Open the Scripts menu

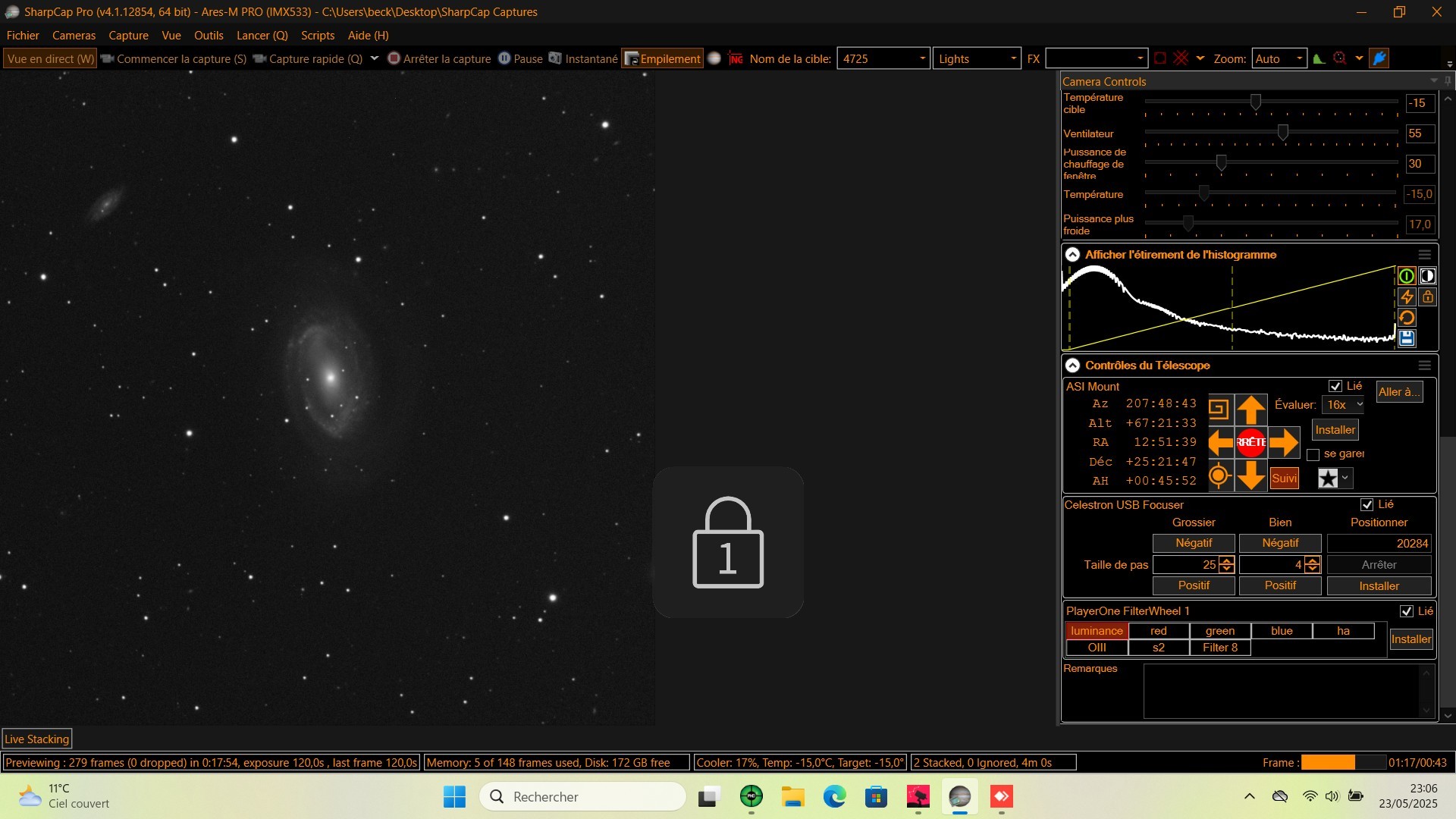point(318,36)
